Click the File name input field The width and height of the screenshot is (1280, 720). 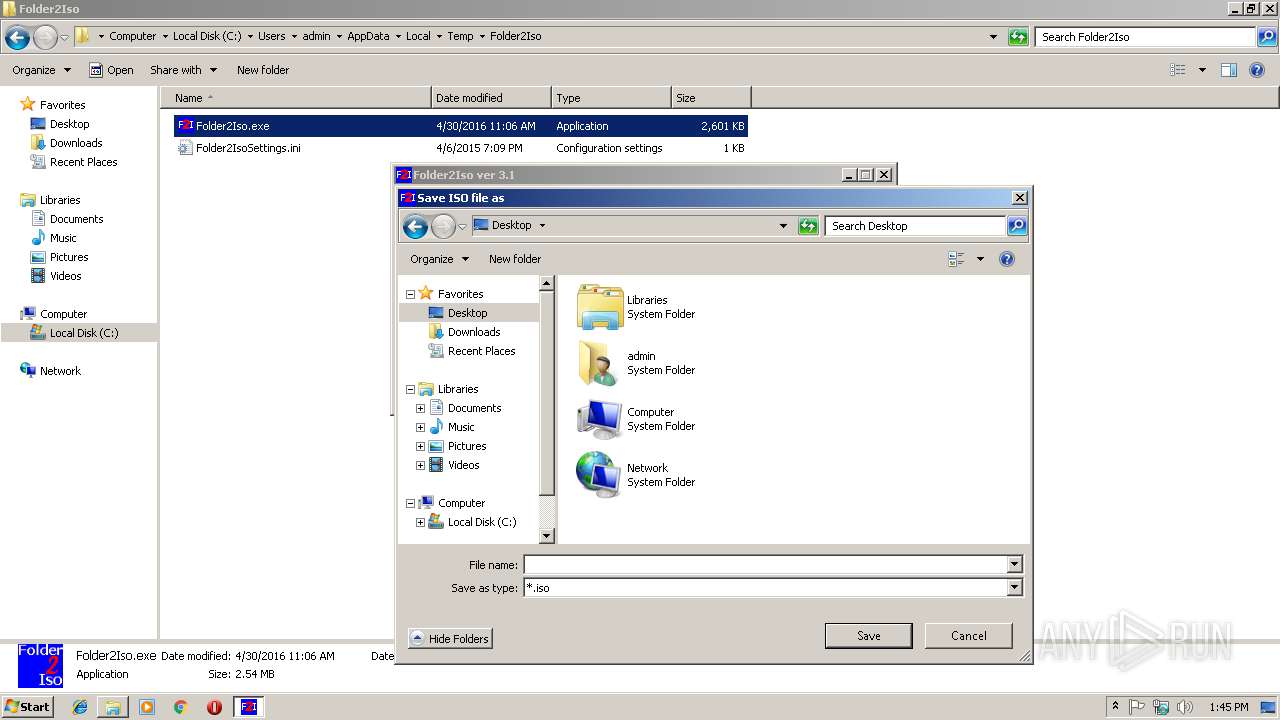tap(765, 565)
